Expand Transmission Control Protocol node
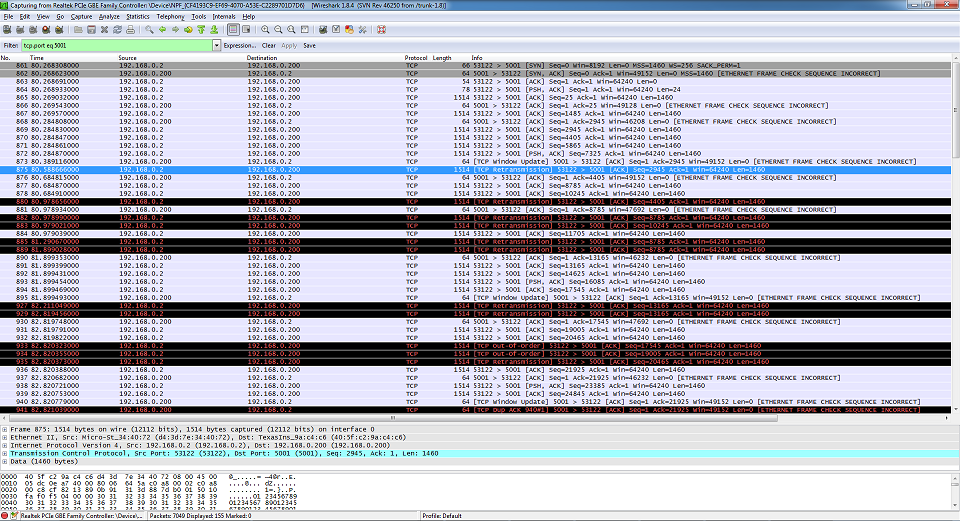The image size is (960, 521). (5, 454)
